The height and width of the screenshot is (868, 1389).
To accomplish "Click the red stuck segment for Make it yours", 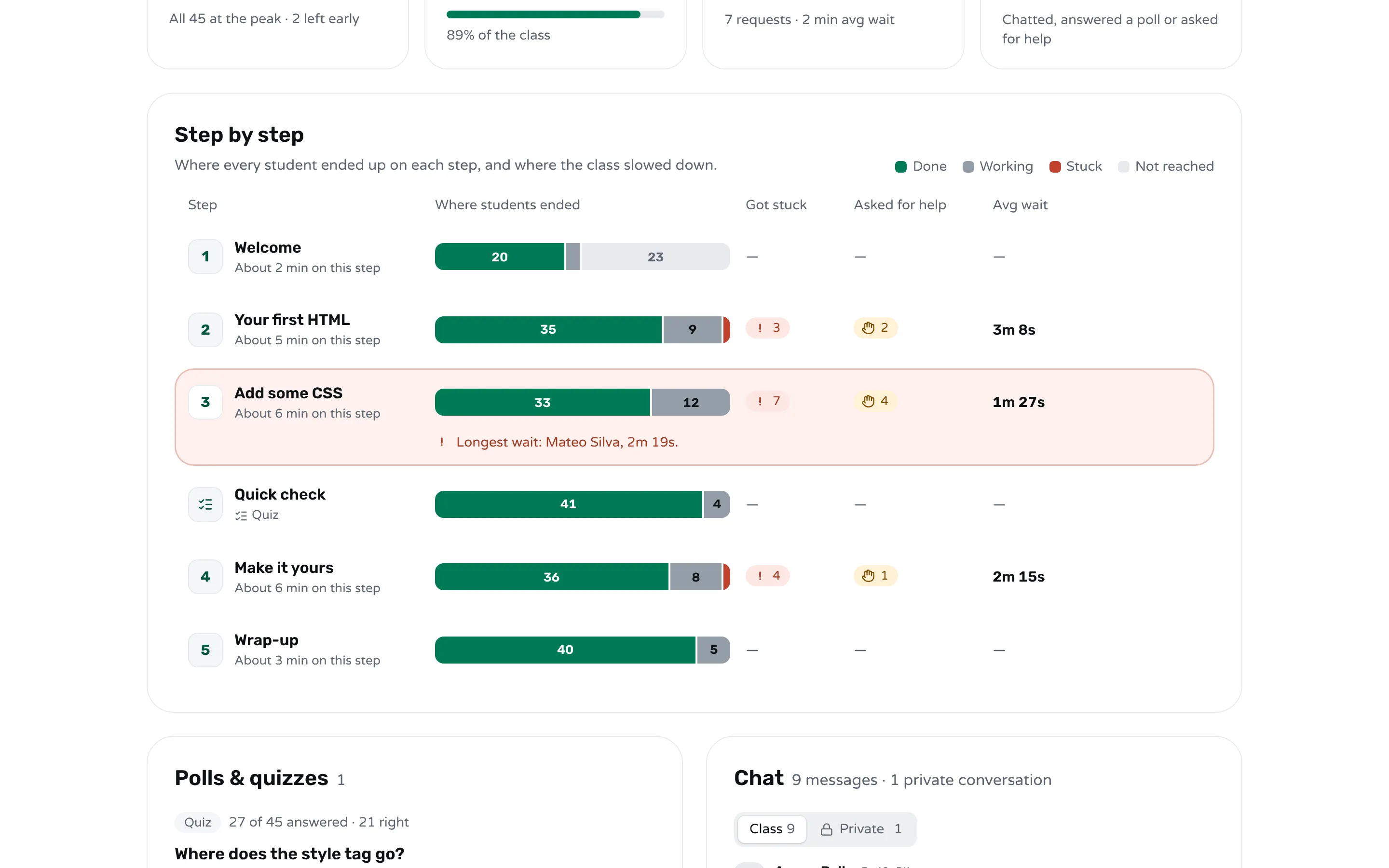I will (x=727, y=576).
